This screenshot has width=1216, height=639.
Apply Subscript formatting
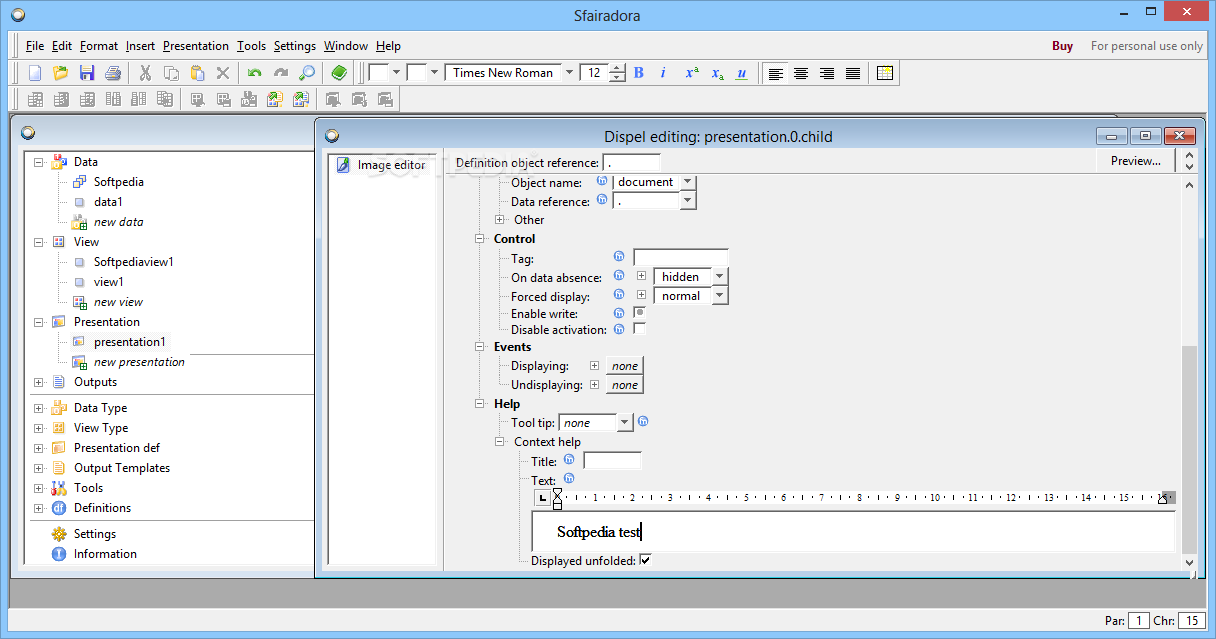(717, 73)
